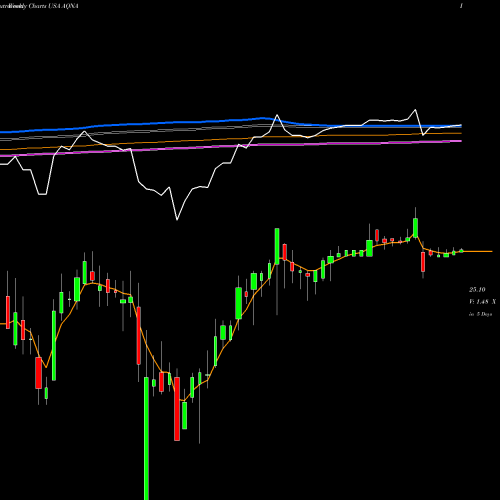Click the 'Charts USA AQNA' title text
This screenshot has width=500, height=500.
tap(54, 6)
